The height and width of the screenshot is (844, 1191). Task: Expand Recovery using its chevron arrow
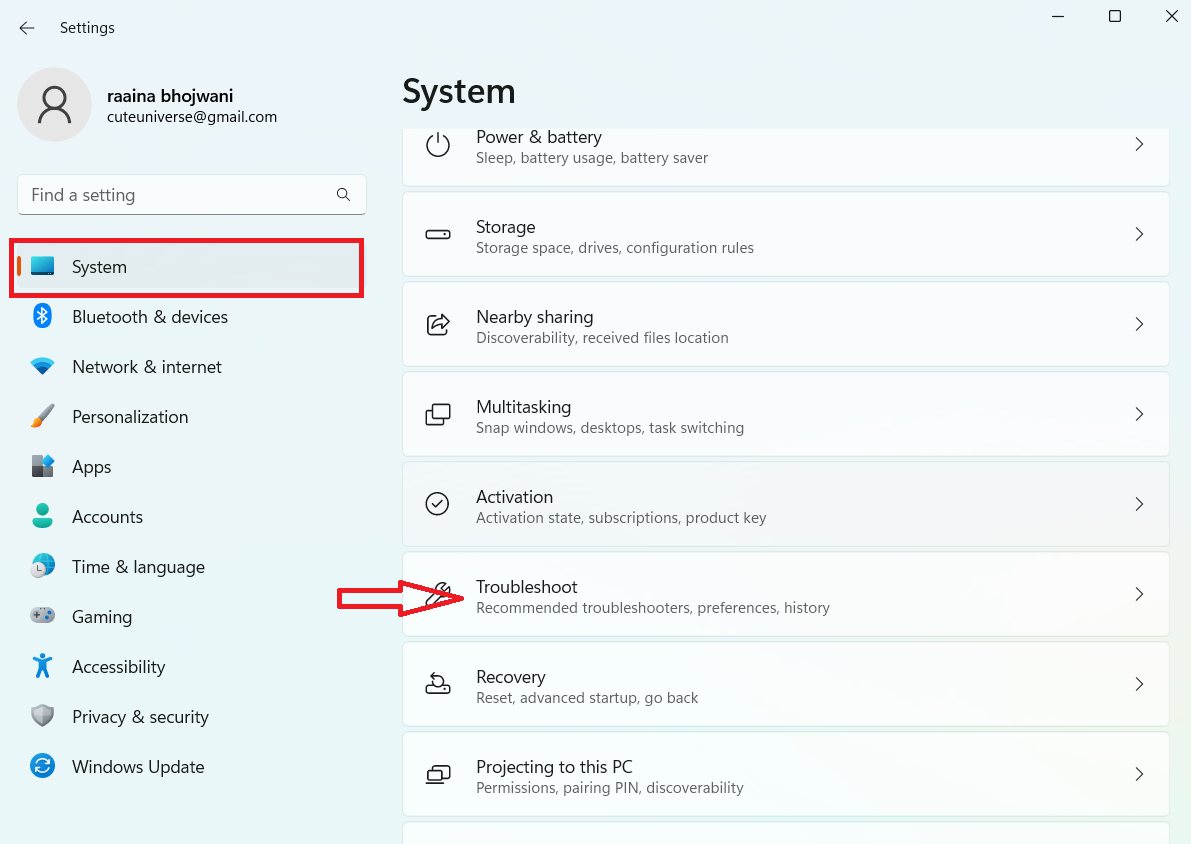pos(1139,684)
